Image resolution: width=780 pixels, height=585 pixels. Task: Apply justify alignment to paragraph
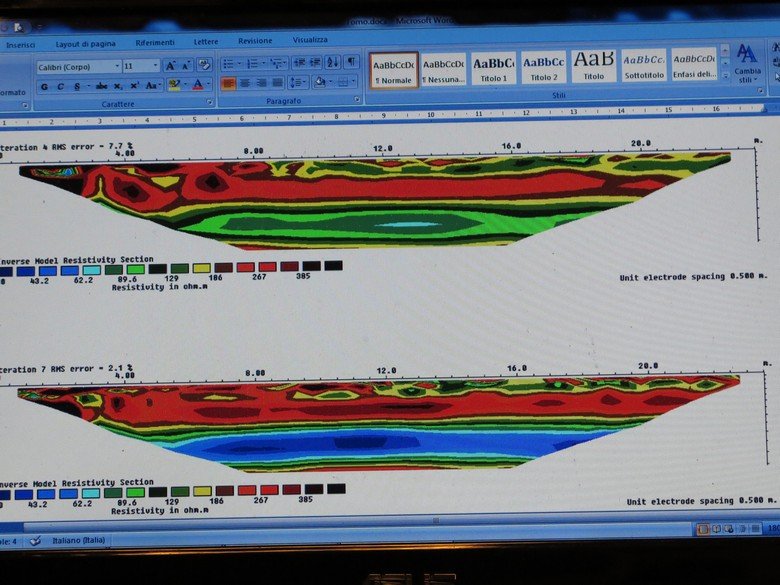pyautogui.click(x=277, y=84)
